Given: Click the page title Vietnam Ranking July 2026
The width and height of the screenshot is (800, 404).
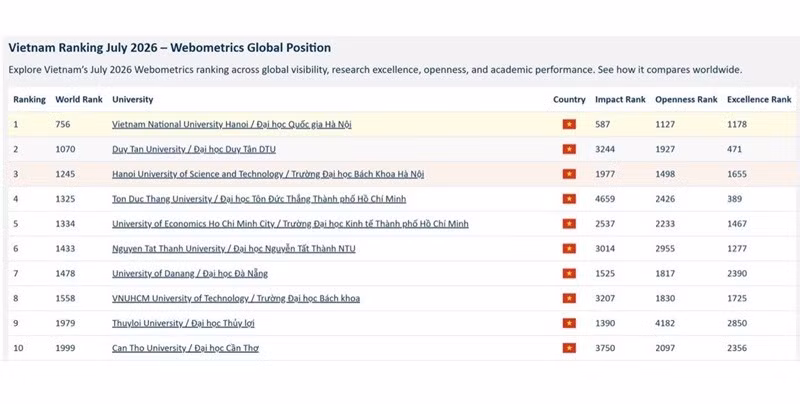Looking at the screenshot, I should click(169, 48).
